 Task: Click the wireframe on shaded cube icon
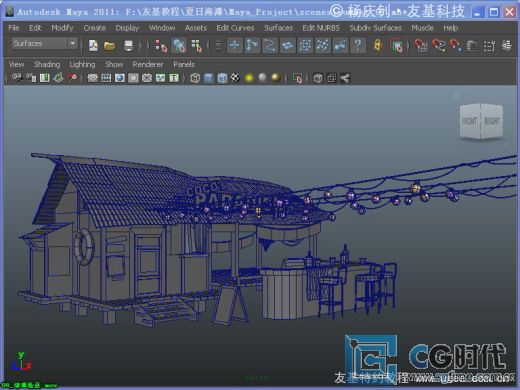[x=222, y=78]
